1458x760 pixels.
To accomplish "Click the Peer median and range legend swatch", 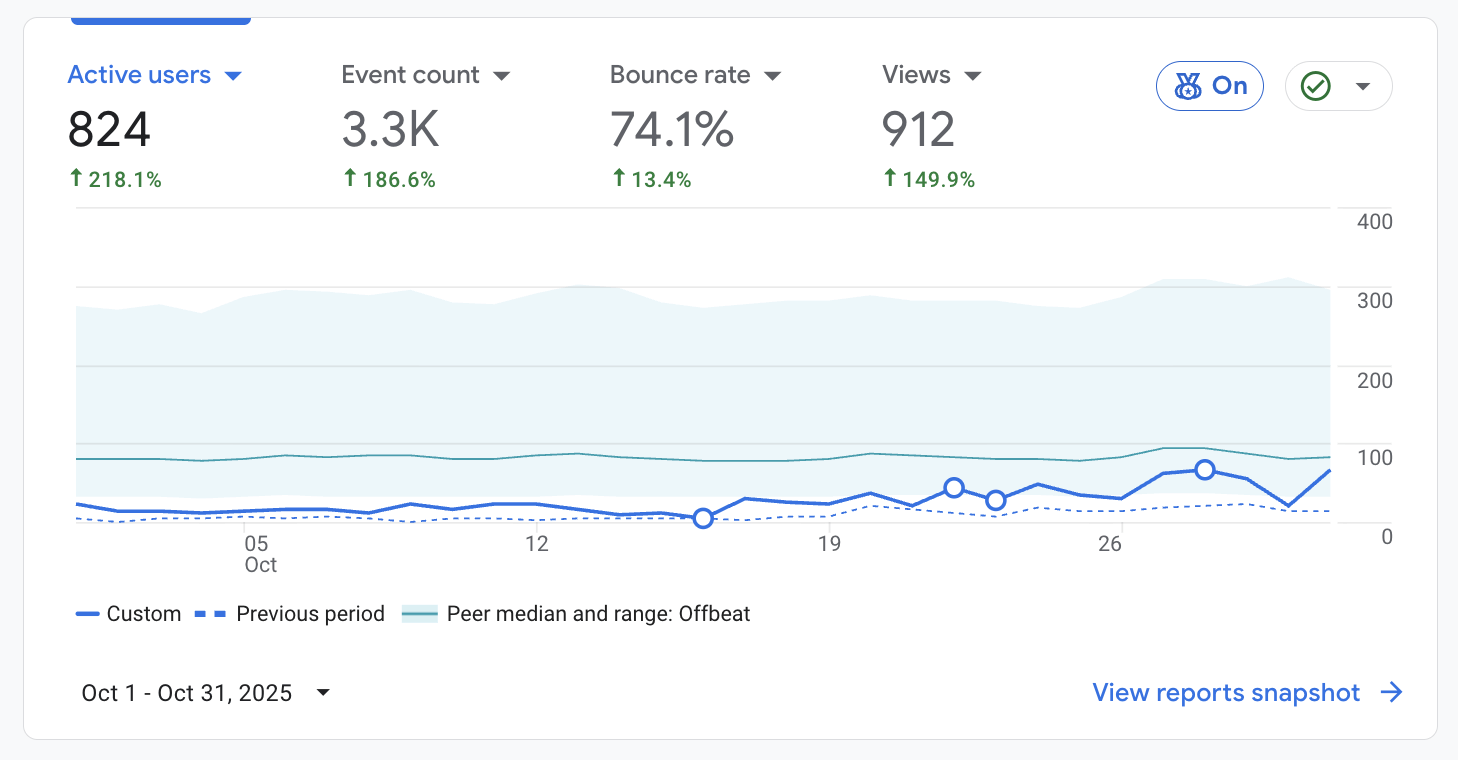I will tap(419, 614).
